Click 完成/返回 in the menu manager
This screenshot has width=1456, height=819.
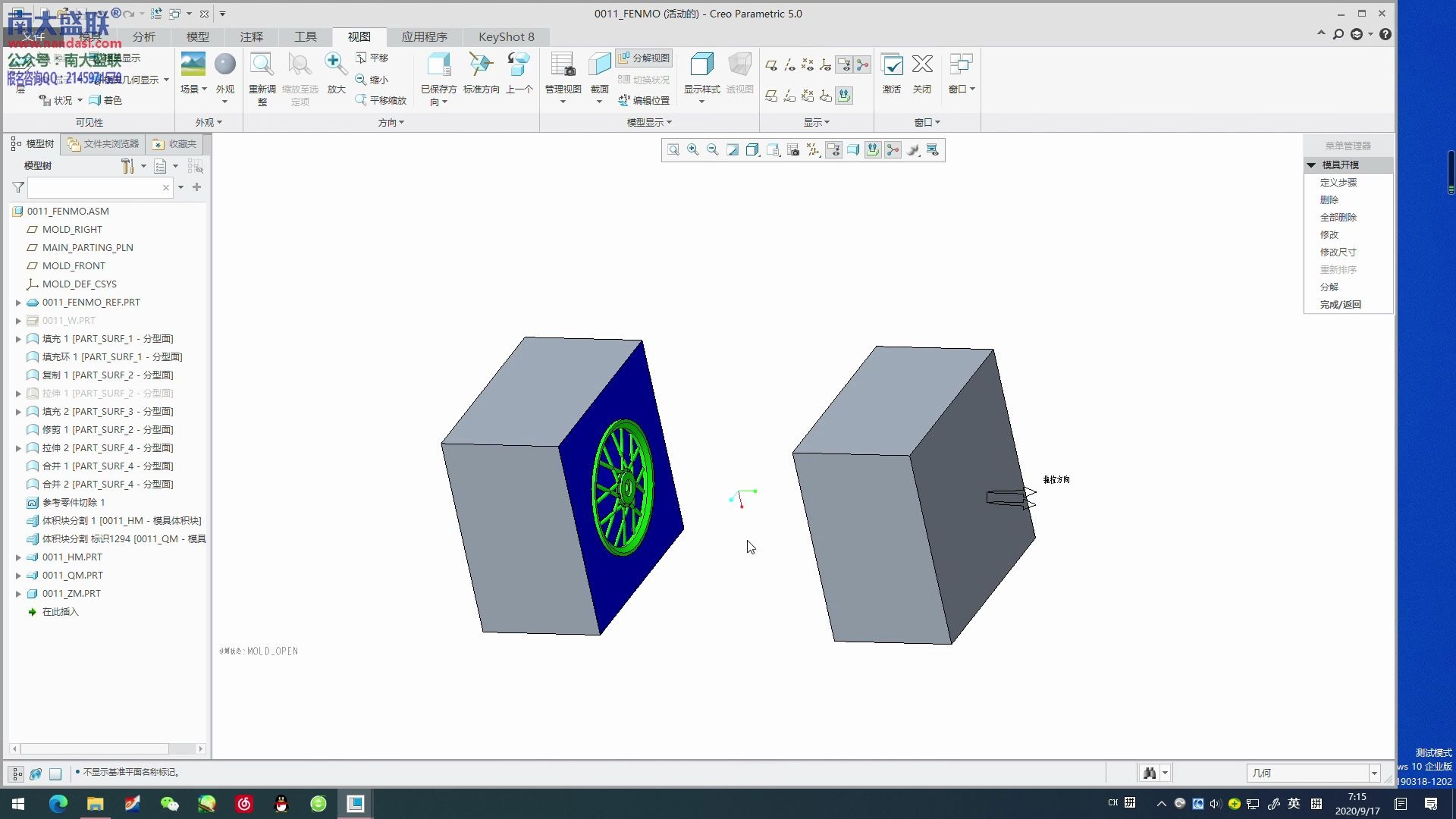[1340, 304]
